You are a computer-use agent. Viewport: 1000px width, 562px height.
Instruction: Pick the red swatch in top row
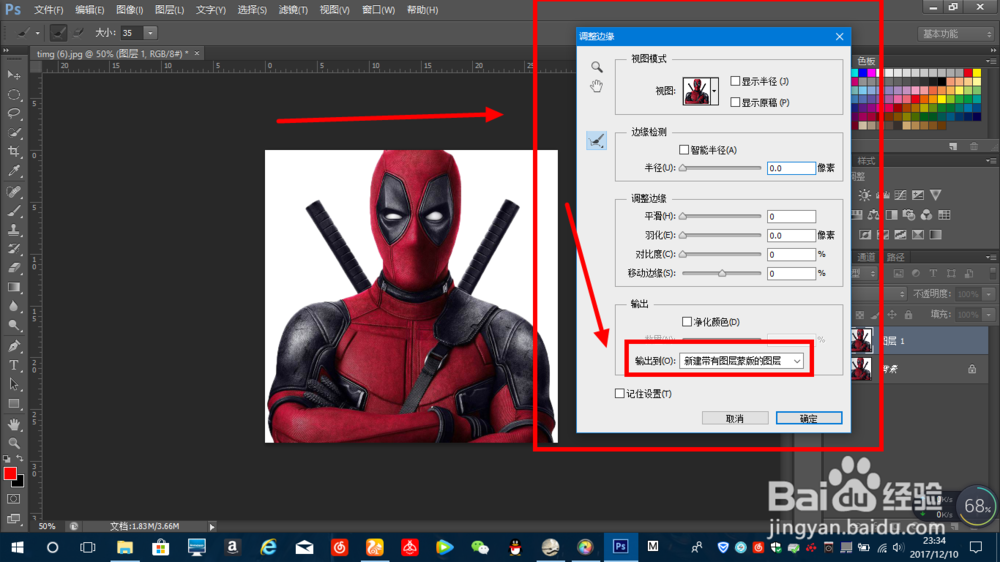coord(968,73)
